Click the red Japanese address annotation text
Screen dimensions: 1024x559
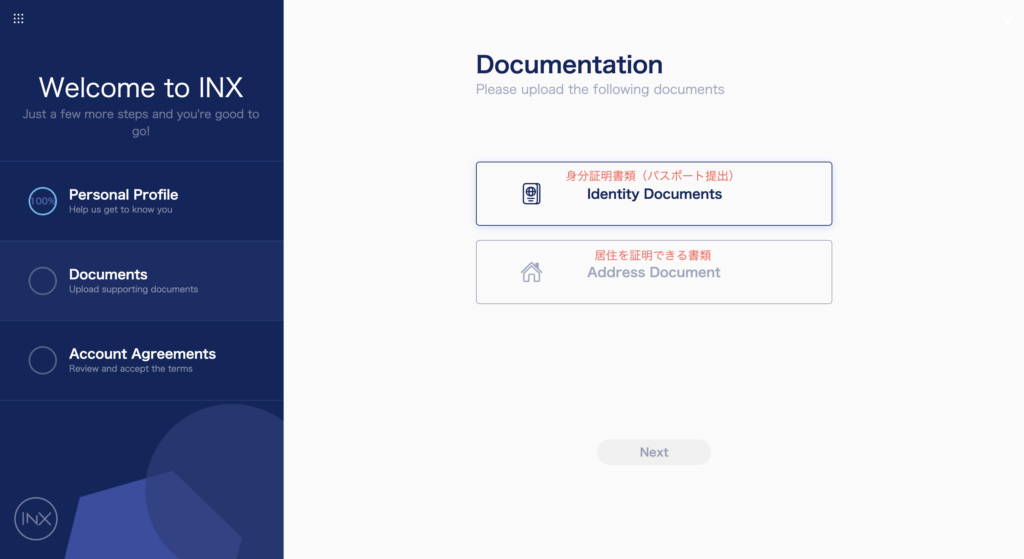(x=652, y=255)
